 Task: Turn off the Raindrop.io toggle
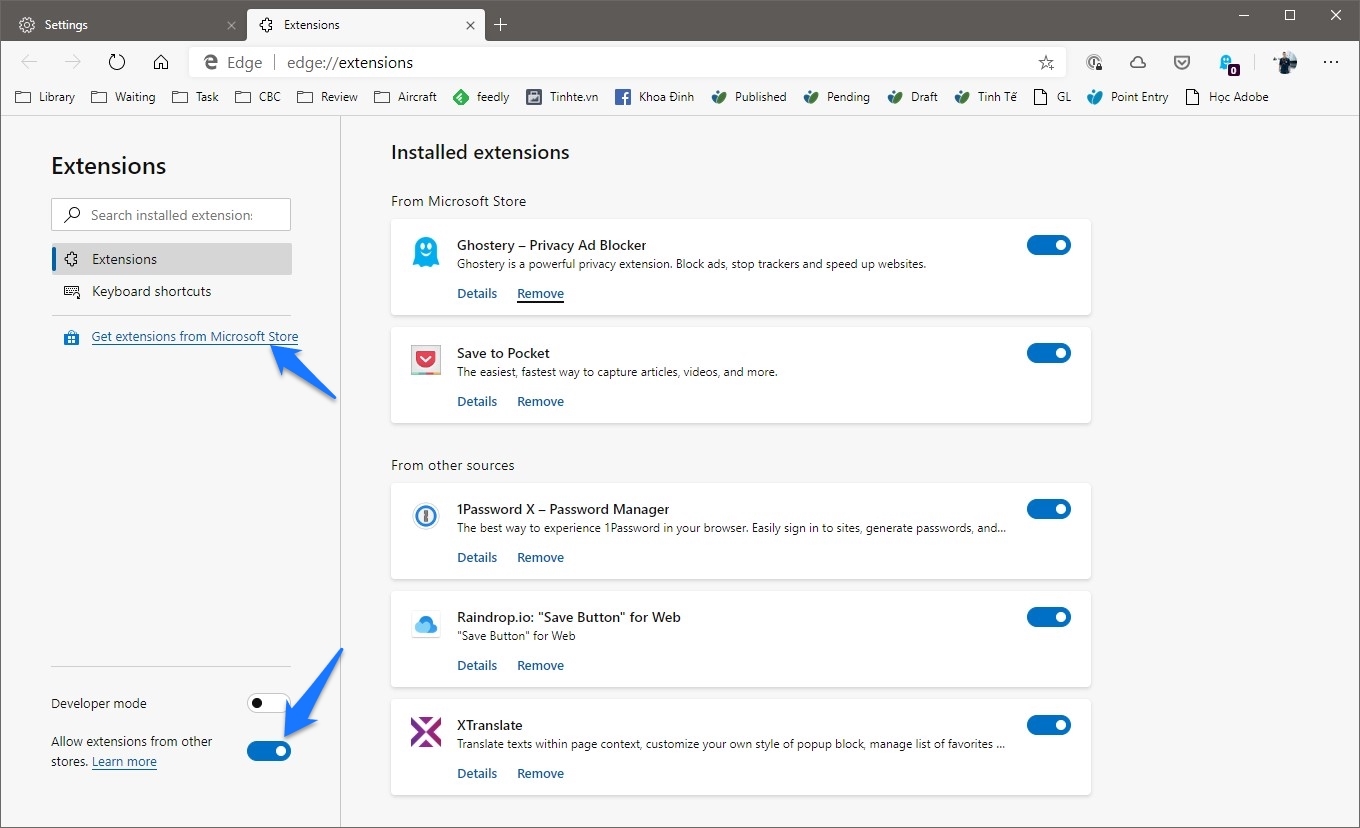point(1049,617)
